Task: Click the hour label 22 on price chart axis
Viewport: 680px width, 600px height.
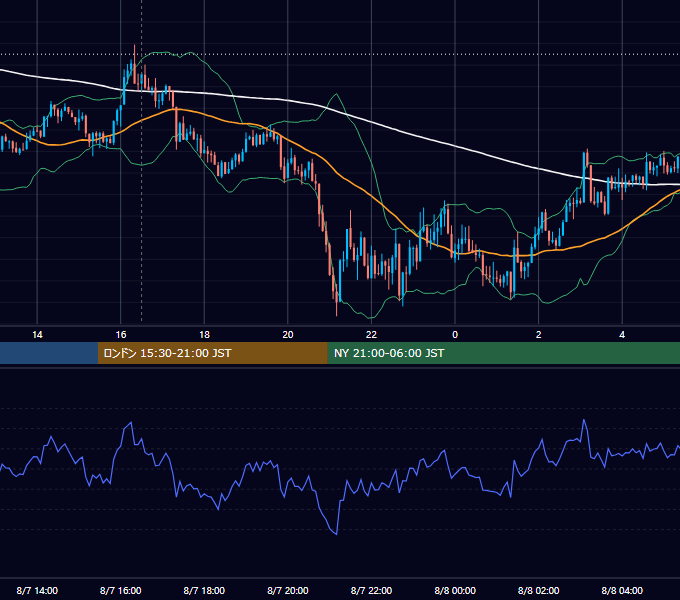Action: (371, 335)
